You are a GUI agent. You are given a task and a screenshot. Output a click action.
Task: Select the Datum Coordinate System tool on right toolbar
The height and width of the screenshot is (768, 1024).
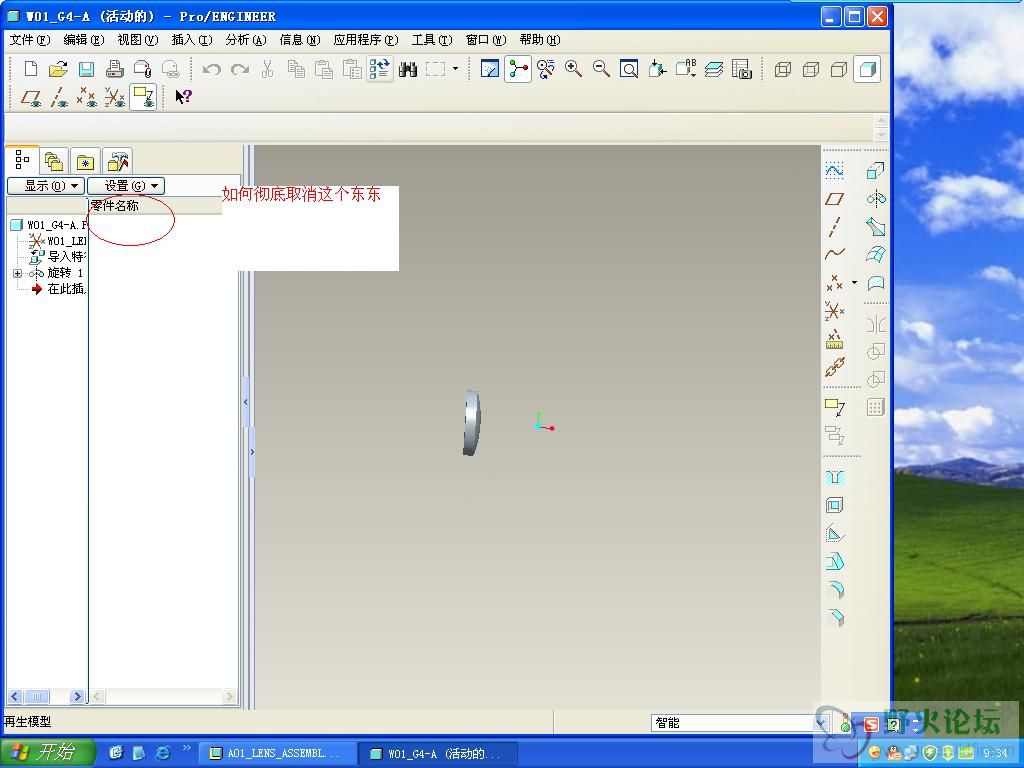tap(835, 311)
